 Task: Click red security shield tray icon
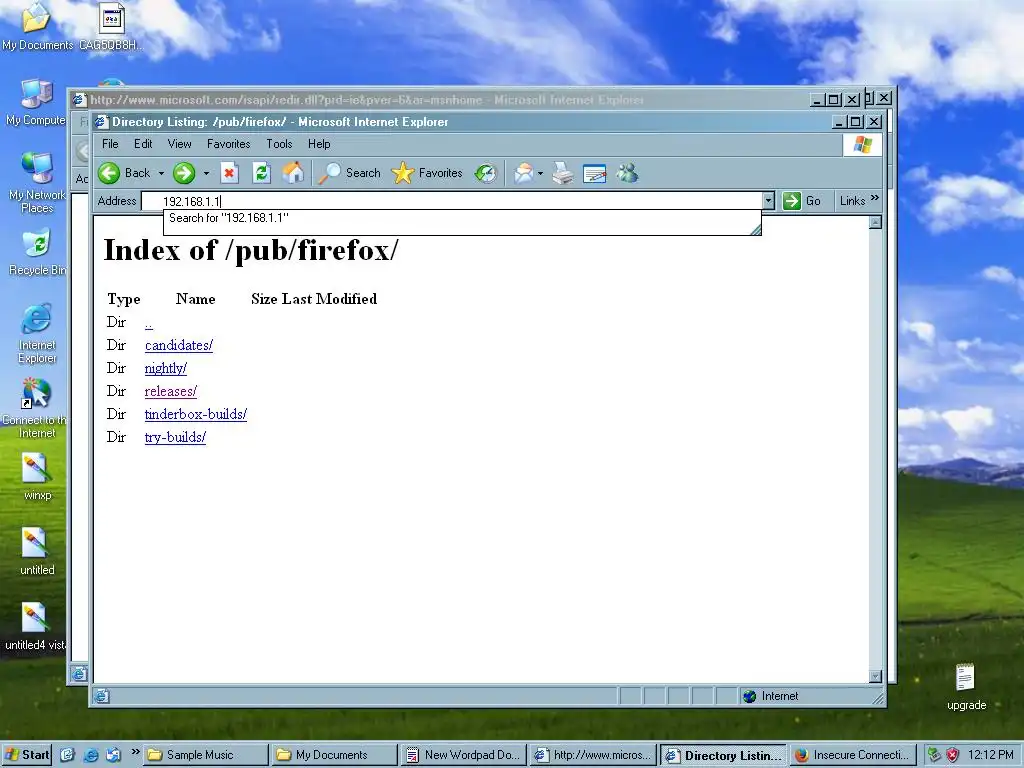[x=953, y=755]
